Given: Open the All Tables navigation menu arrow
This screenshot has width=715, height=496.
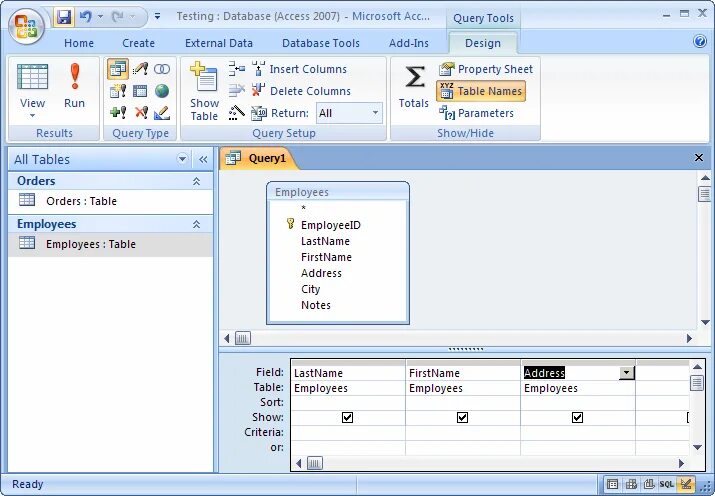Looking at the screenshot, I should [x=182, y=159].
